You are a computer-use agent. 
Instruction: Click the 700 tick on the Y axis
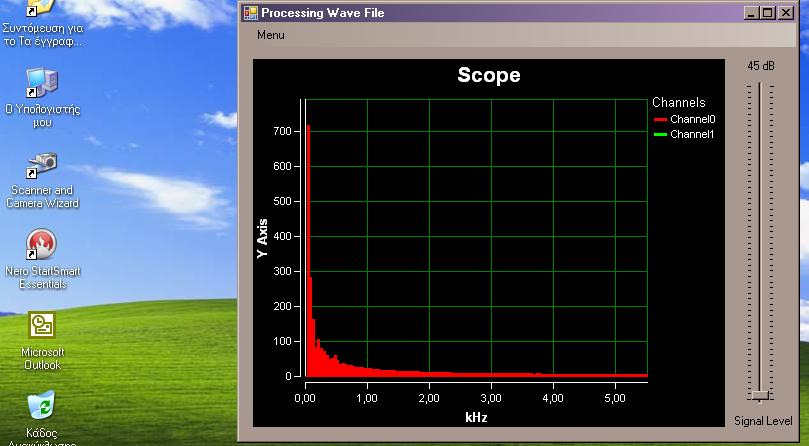click(282, 132)
